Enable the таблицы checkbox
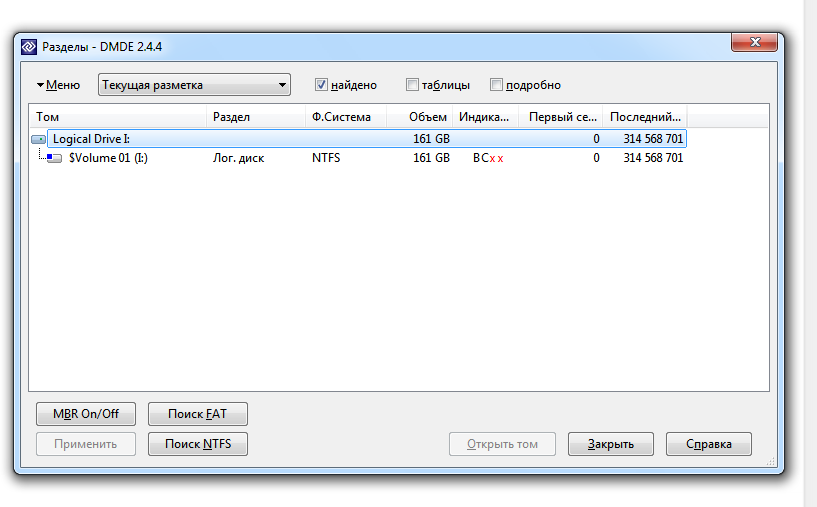 (412, 84)
